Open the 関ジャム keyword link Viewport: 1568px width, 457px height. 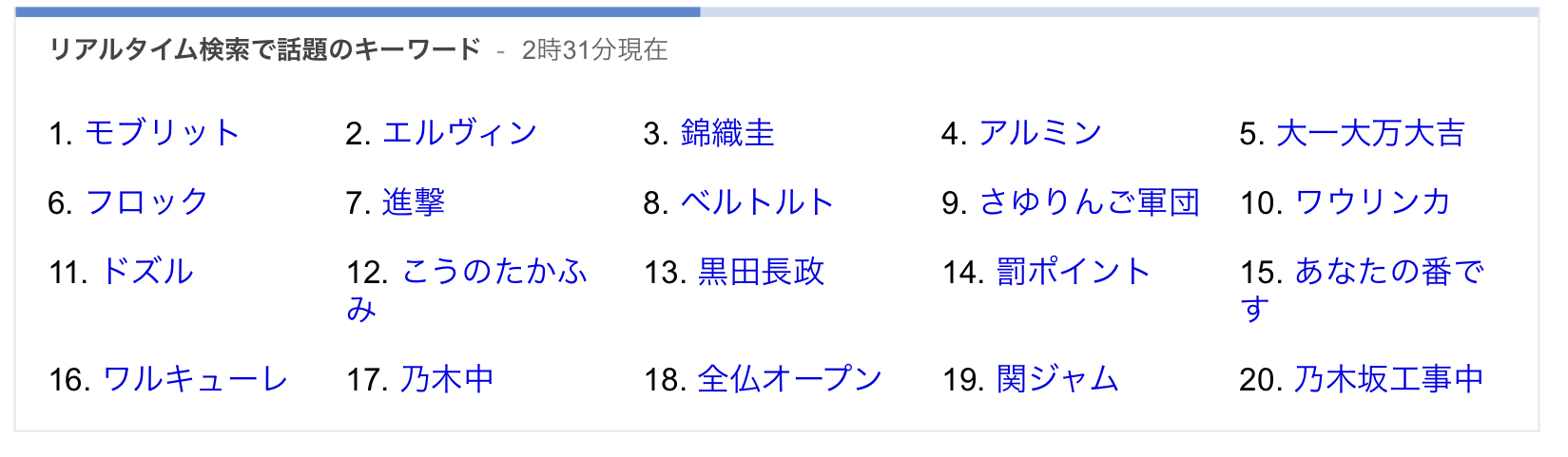coord(1057,379)
